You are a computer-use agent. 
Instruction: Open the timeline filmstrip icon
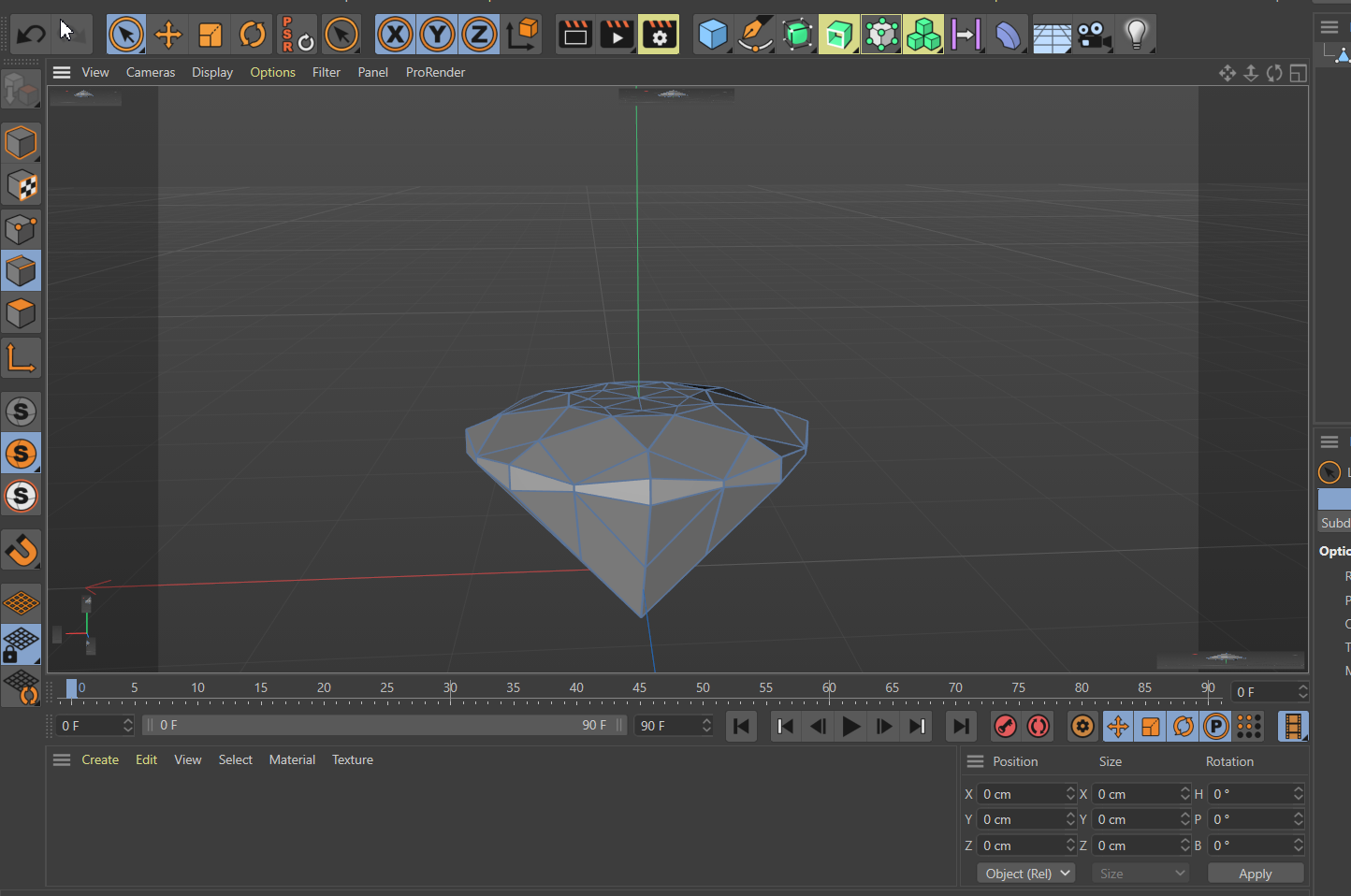[x=1293, y=726]
